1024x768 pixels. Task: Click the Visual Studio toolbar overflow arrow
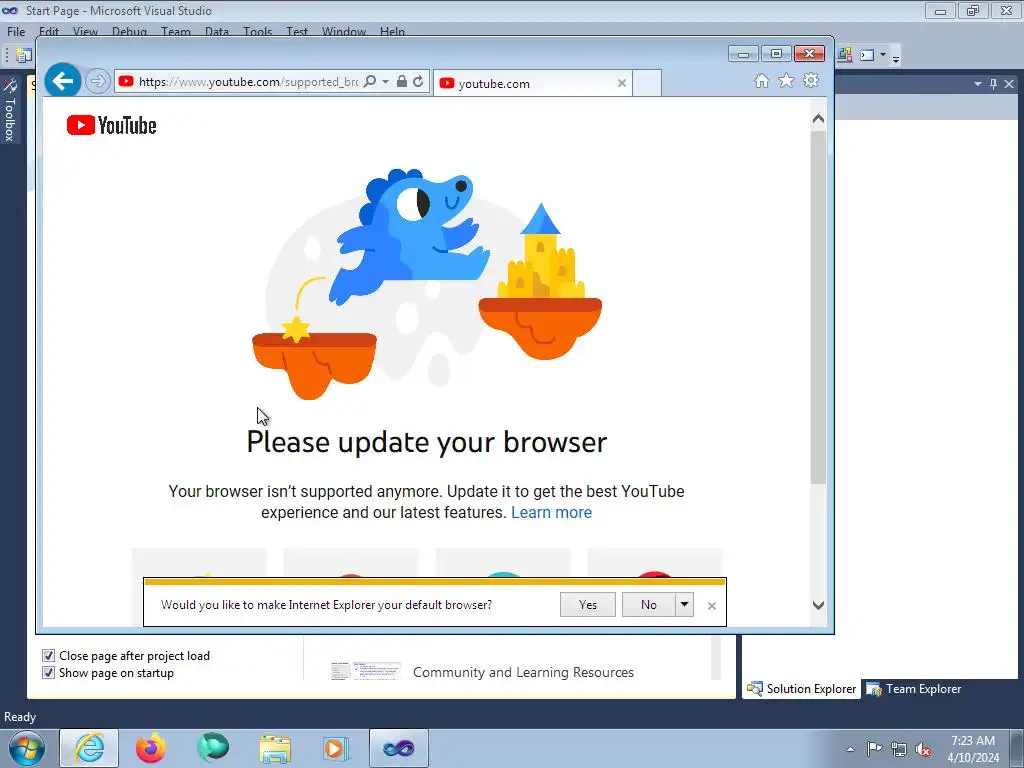click(896, 57)
